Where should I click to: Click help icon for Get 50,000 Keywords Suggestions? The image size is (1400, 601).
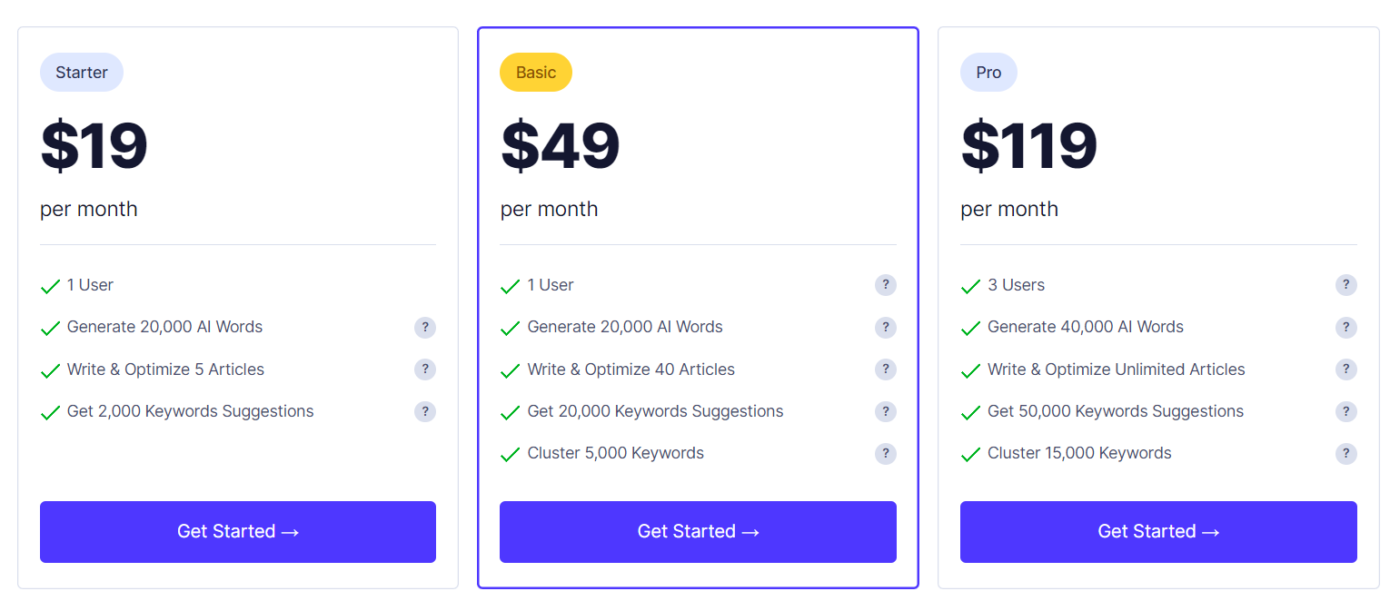point(1346,411)
